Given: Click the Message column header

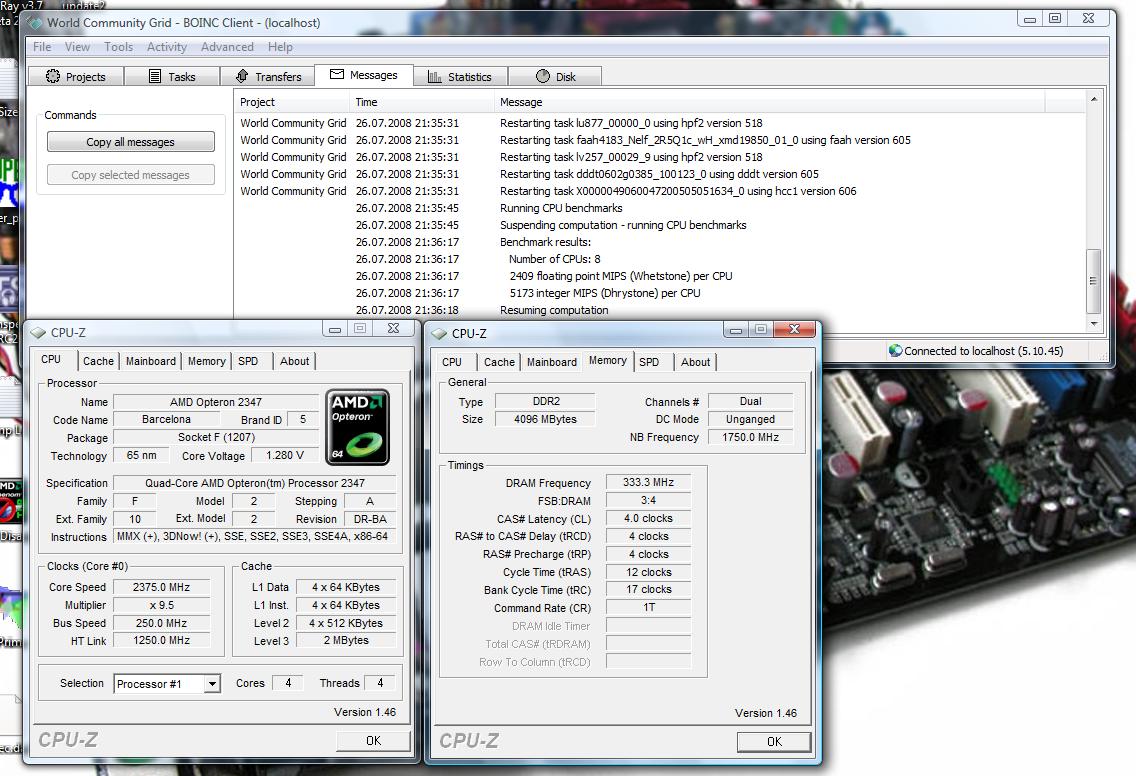Looking at the screenshot, I should [x=769, y=102].
